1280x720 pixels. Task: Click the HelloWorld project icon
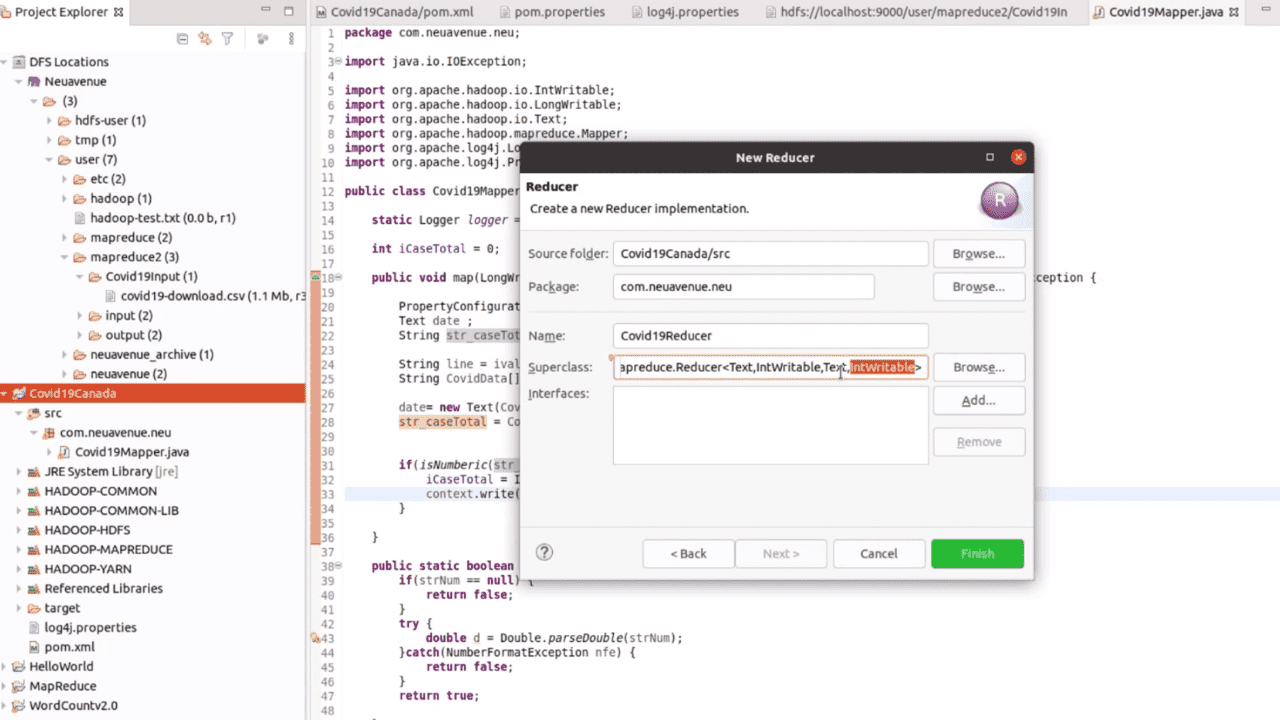pos(19,667)
